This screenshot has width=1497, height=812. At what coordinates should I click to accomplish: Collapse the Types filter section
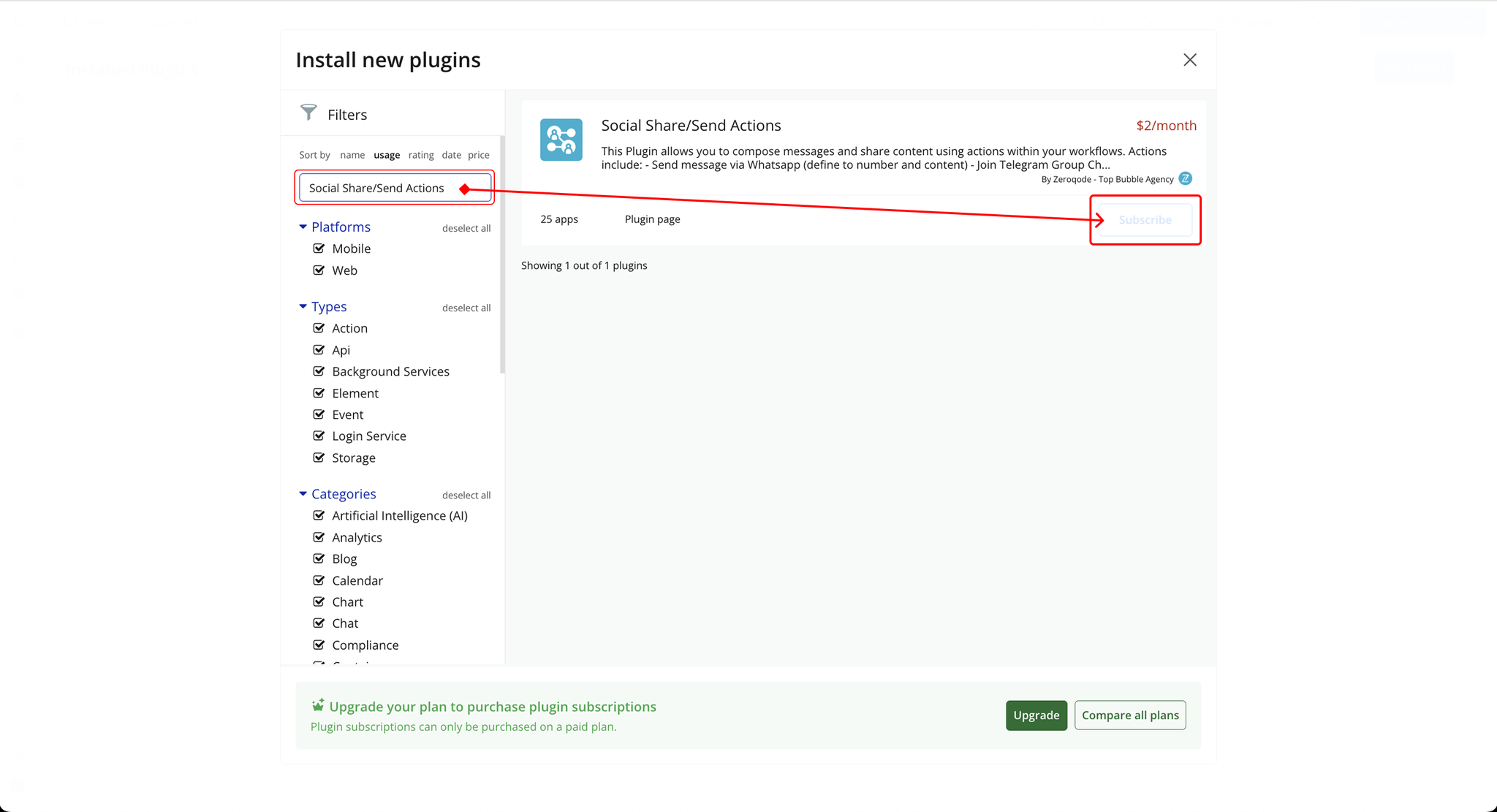tap(303, 307)
